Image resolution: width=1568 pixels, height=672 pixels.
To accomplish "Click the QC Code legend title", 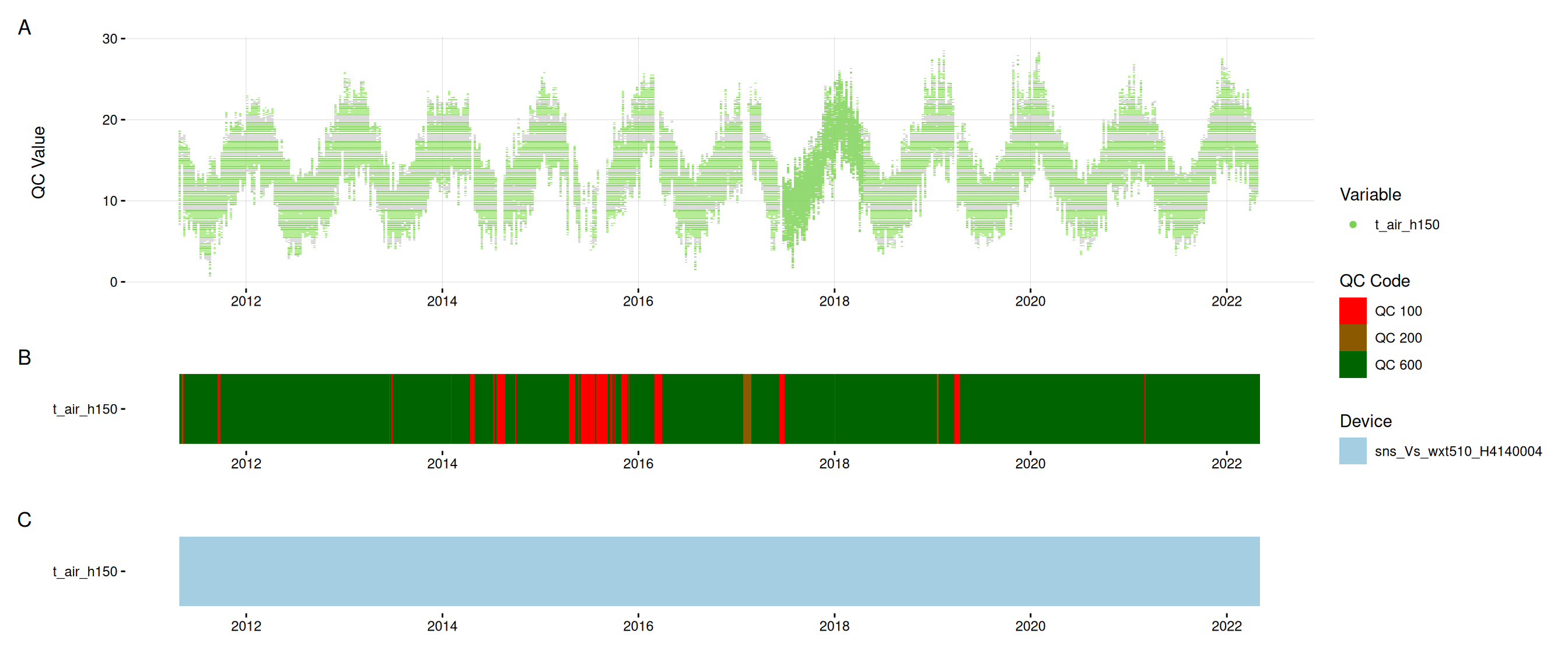I will [1374, 281].
